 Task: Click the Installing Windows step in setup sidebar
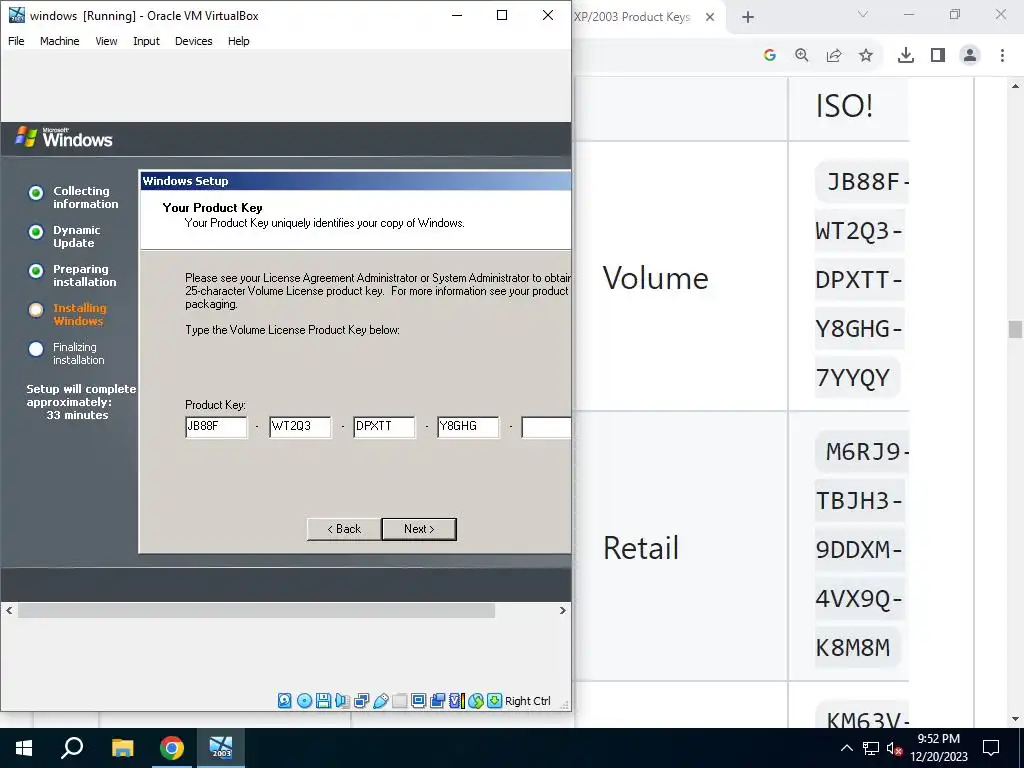79,314
